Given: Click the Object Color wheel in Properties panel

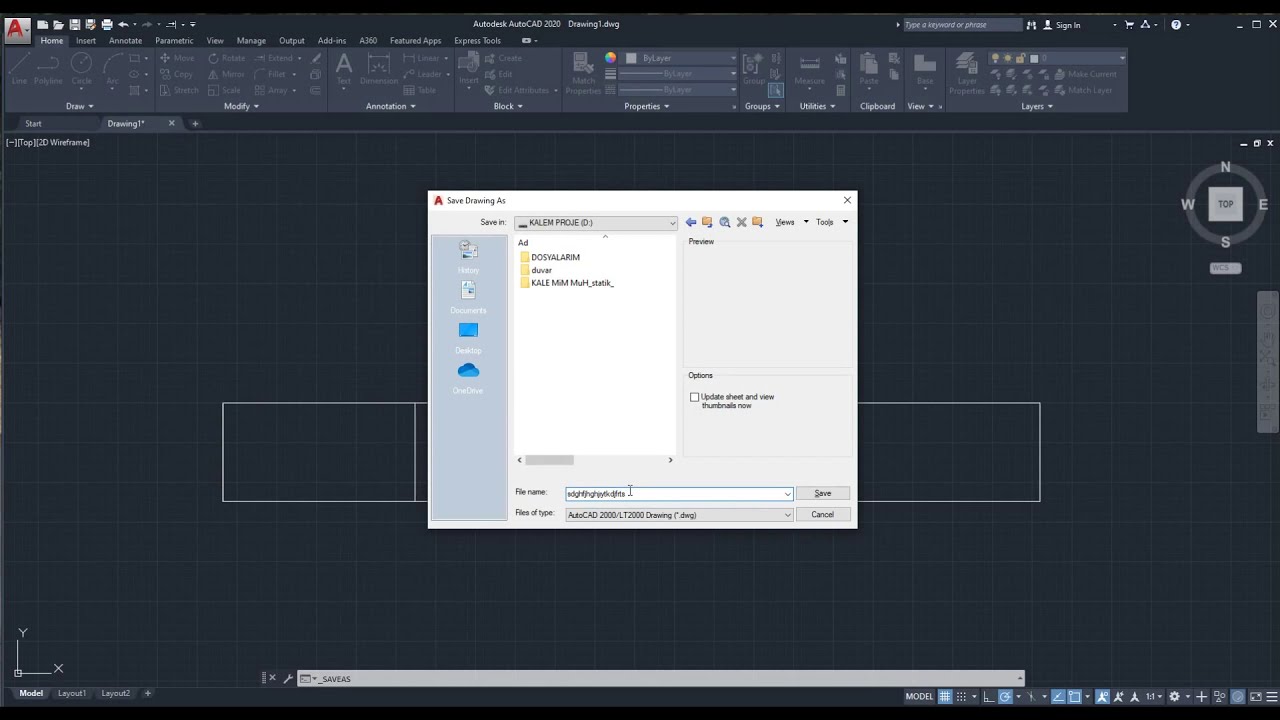Looking at the screenshot, I should tap(610, 58).
